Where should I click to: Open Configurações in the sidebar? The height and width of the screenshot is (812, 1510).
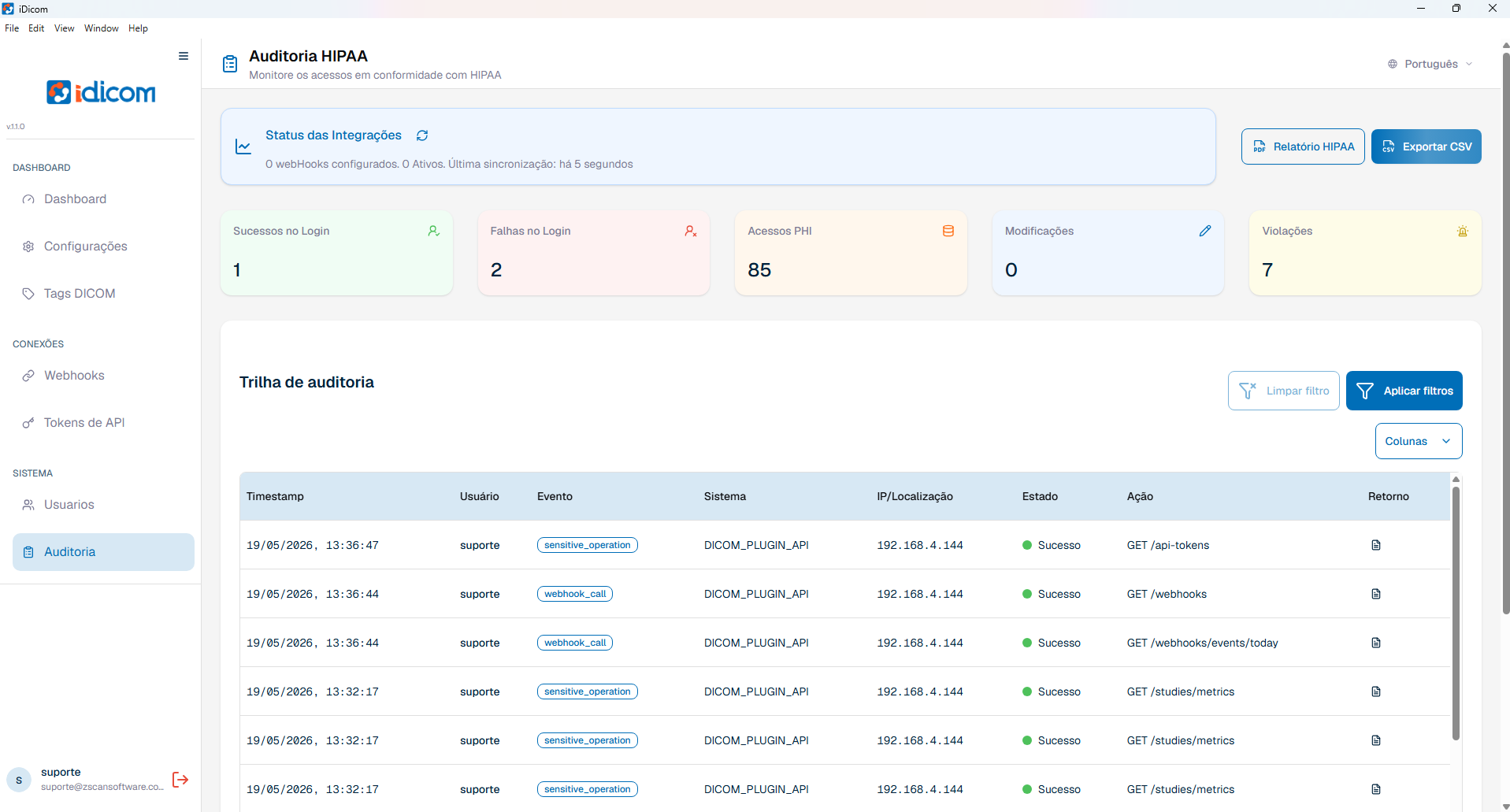coord(103,247)
